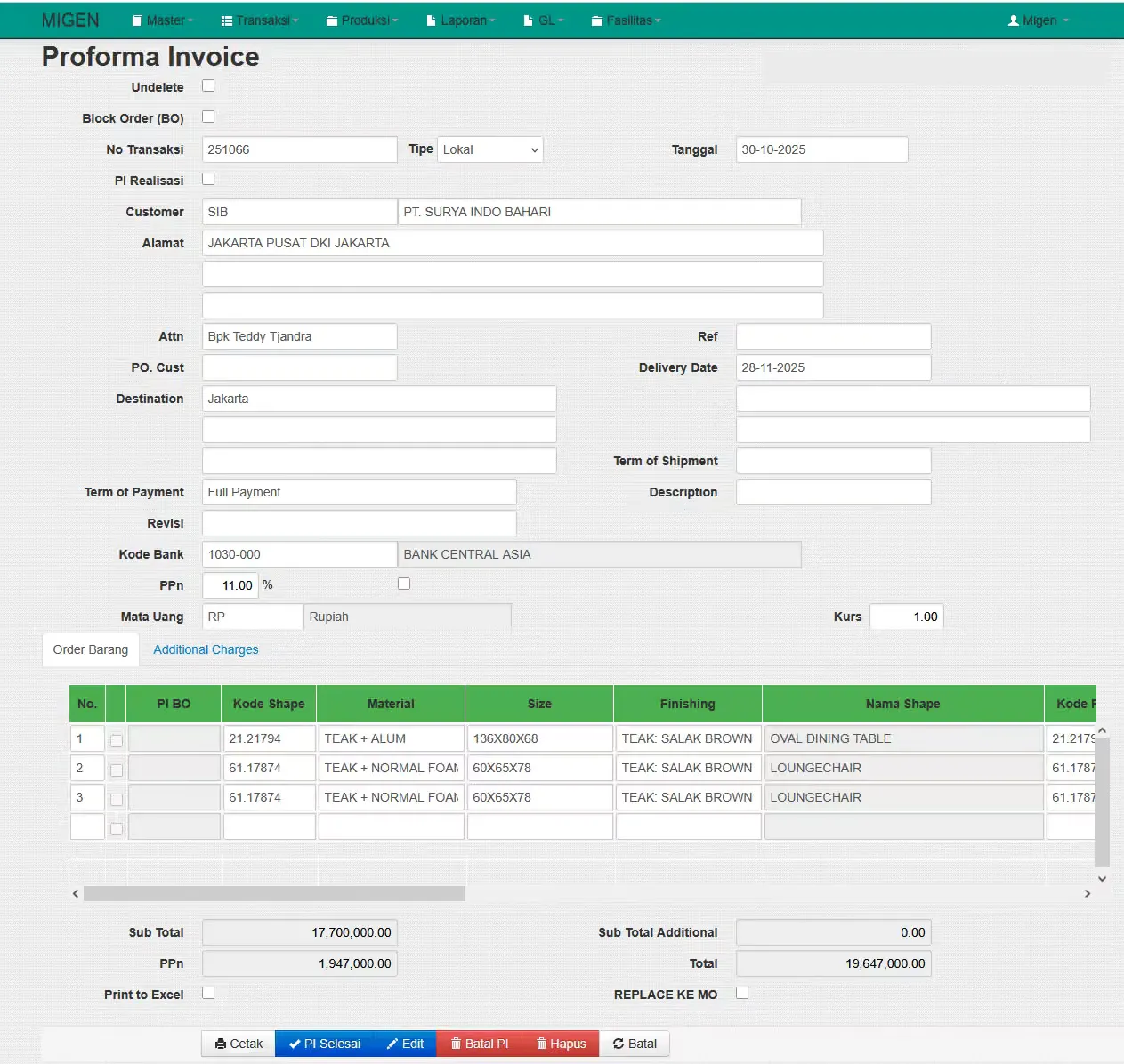Click the PPn percentage field 11.00
The width and height of the screenshot is (1124, 1064).
pyautogui.click(x=230, y=585)
